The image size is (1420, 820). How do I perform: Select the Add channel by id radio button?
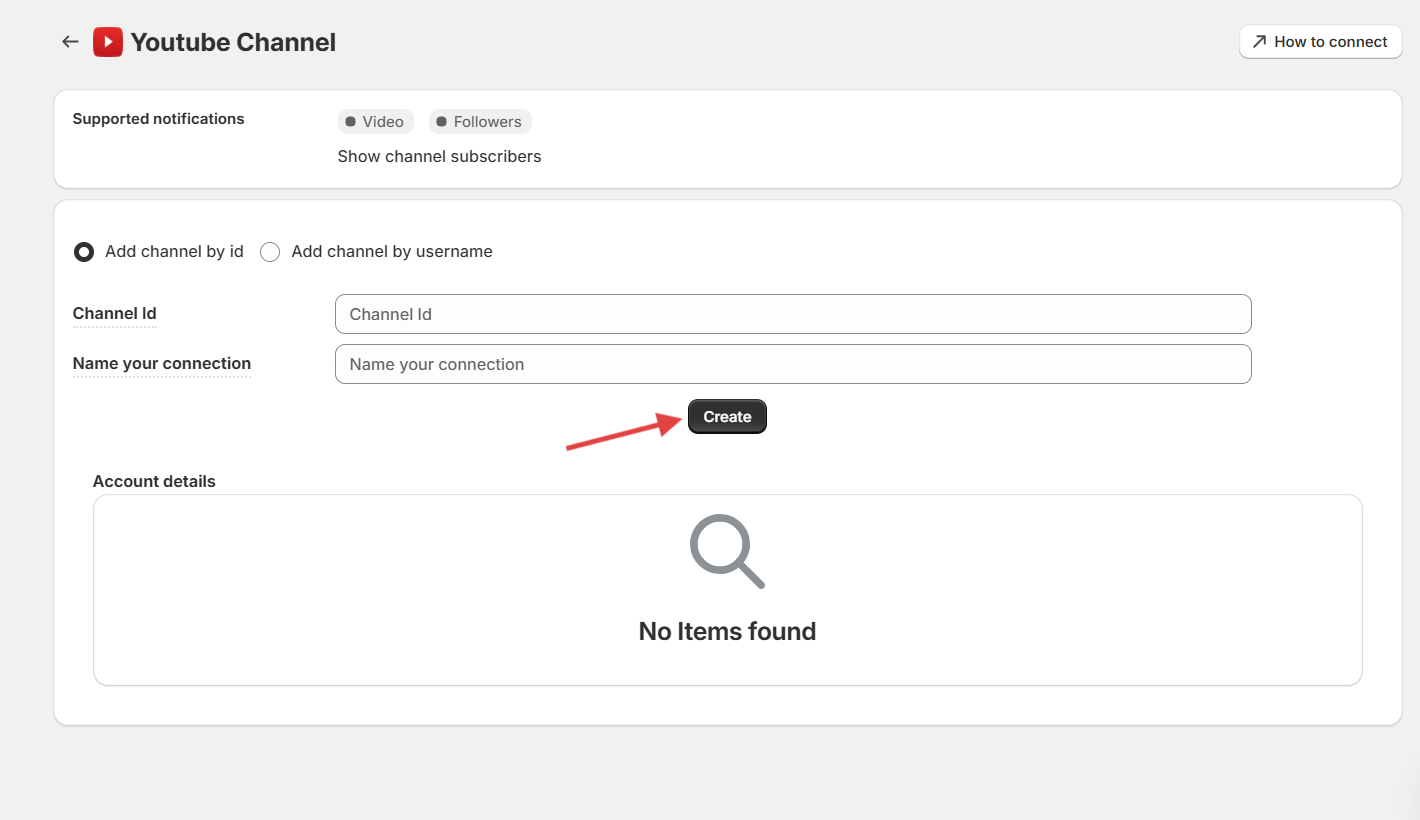click(84, 252)
